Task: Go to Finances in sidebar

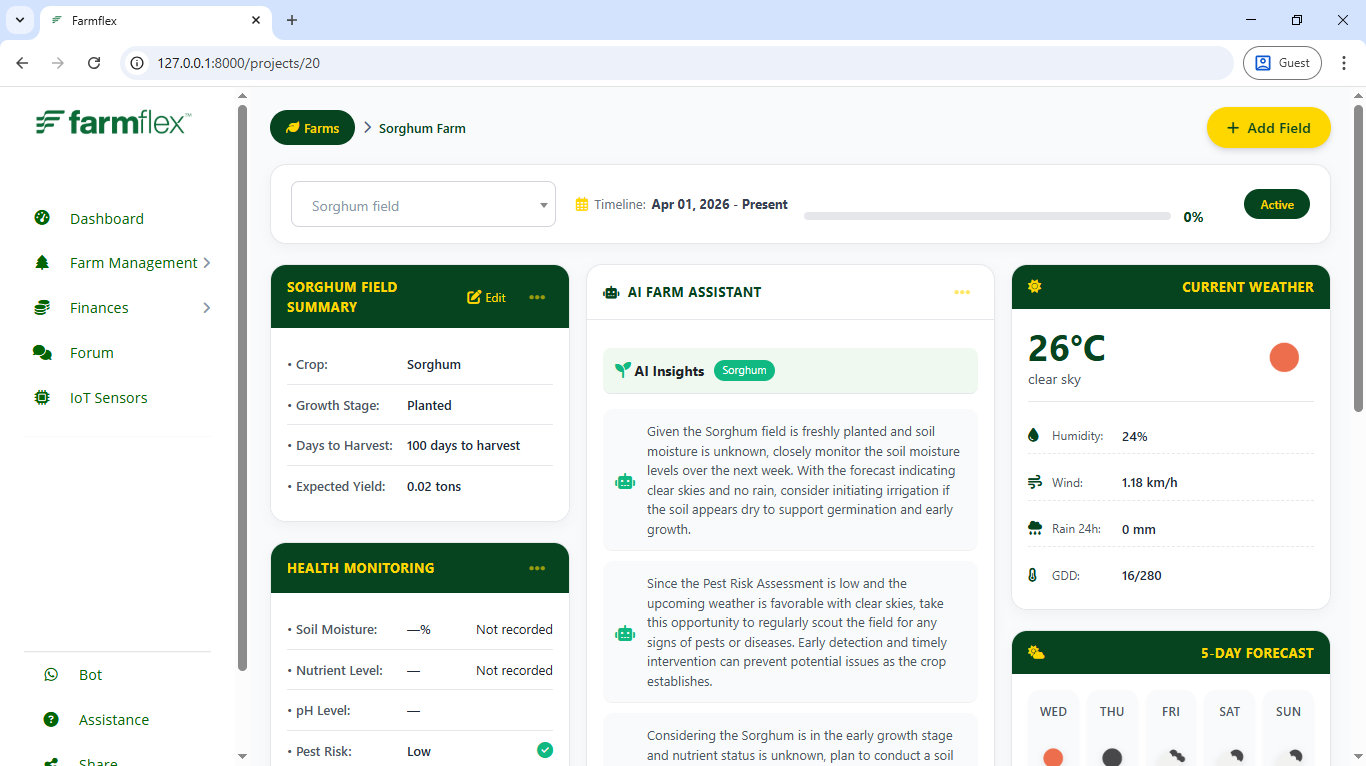Action: (x=99, y=308)
